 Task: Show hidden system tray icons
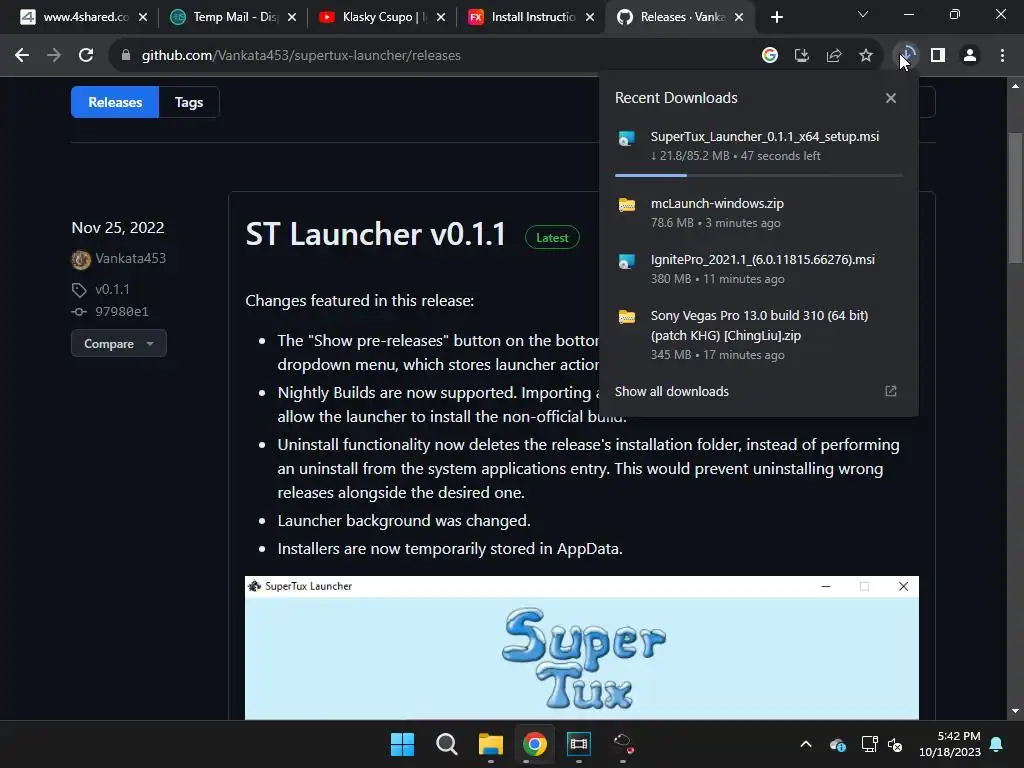point(806,744)
